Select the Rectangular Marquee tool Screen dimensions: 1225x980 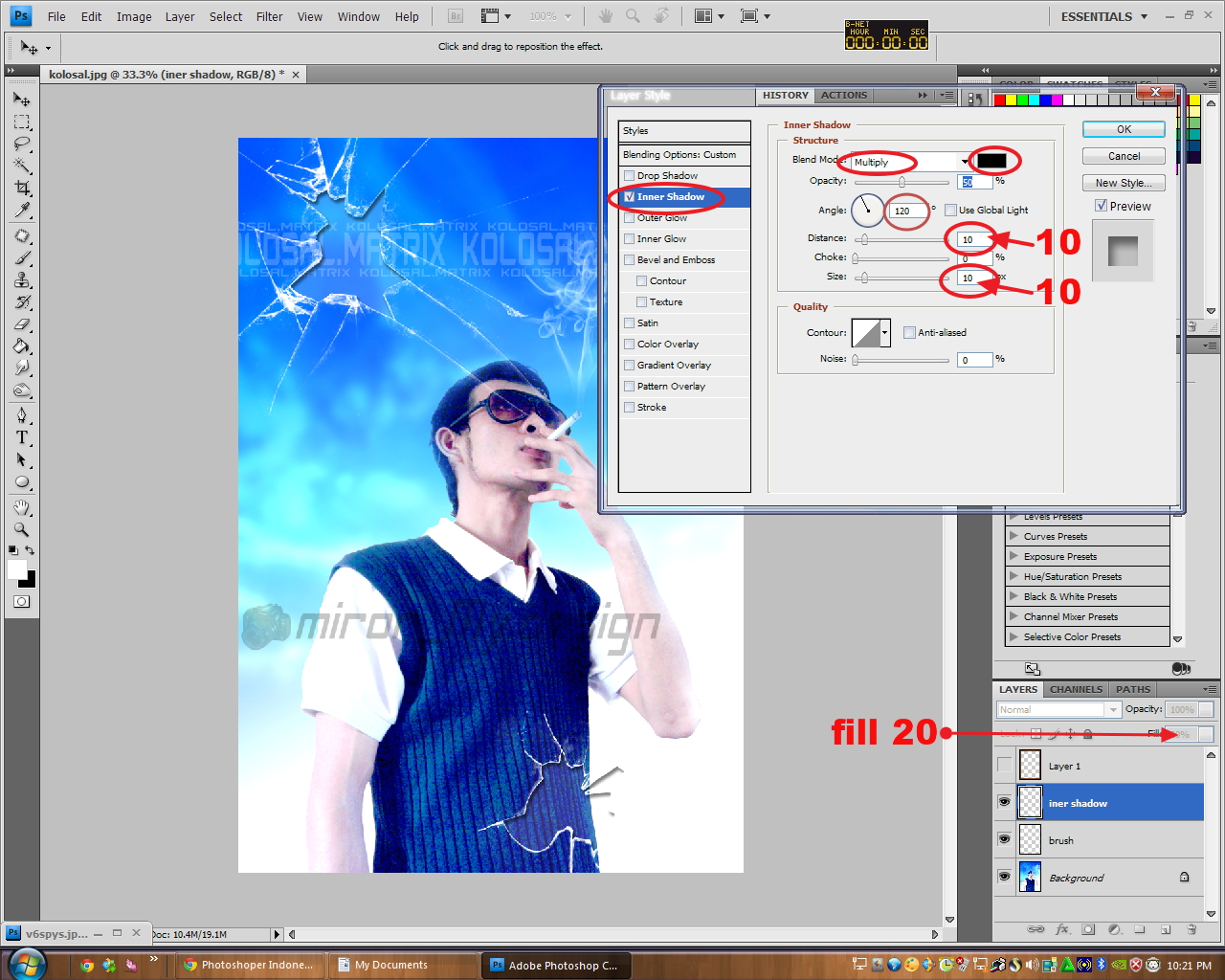coord(21,122)
